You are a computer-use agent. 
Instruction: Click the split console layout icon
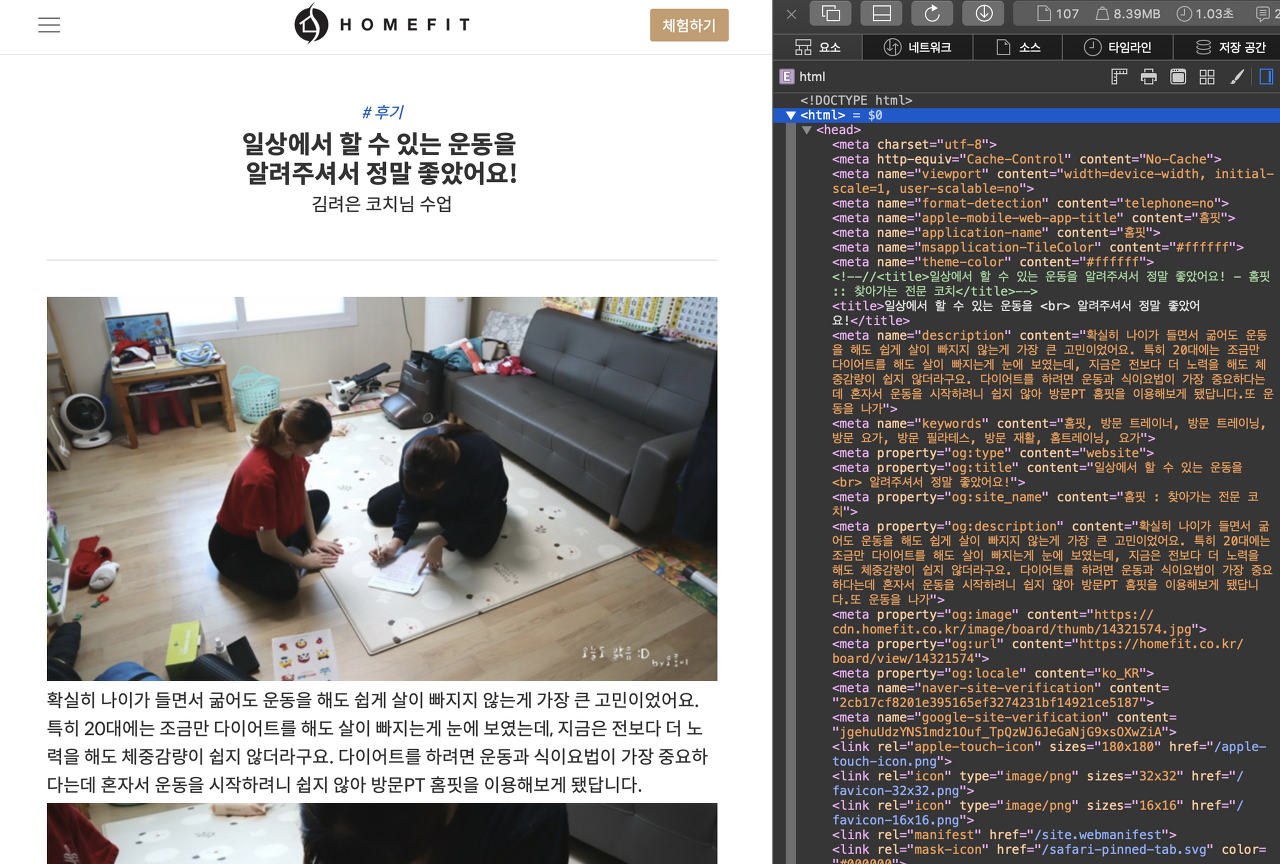881,13
